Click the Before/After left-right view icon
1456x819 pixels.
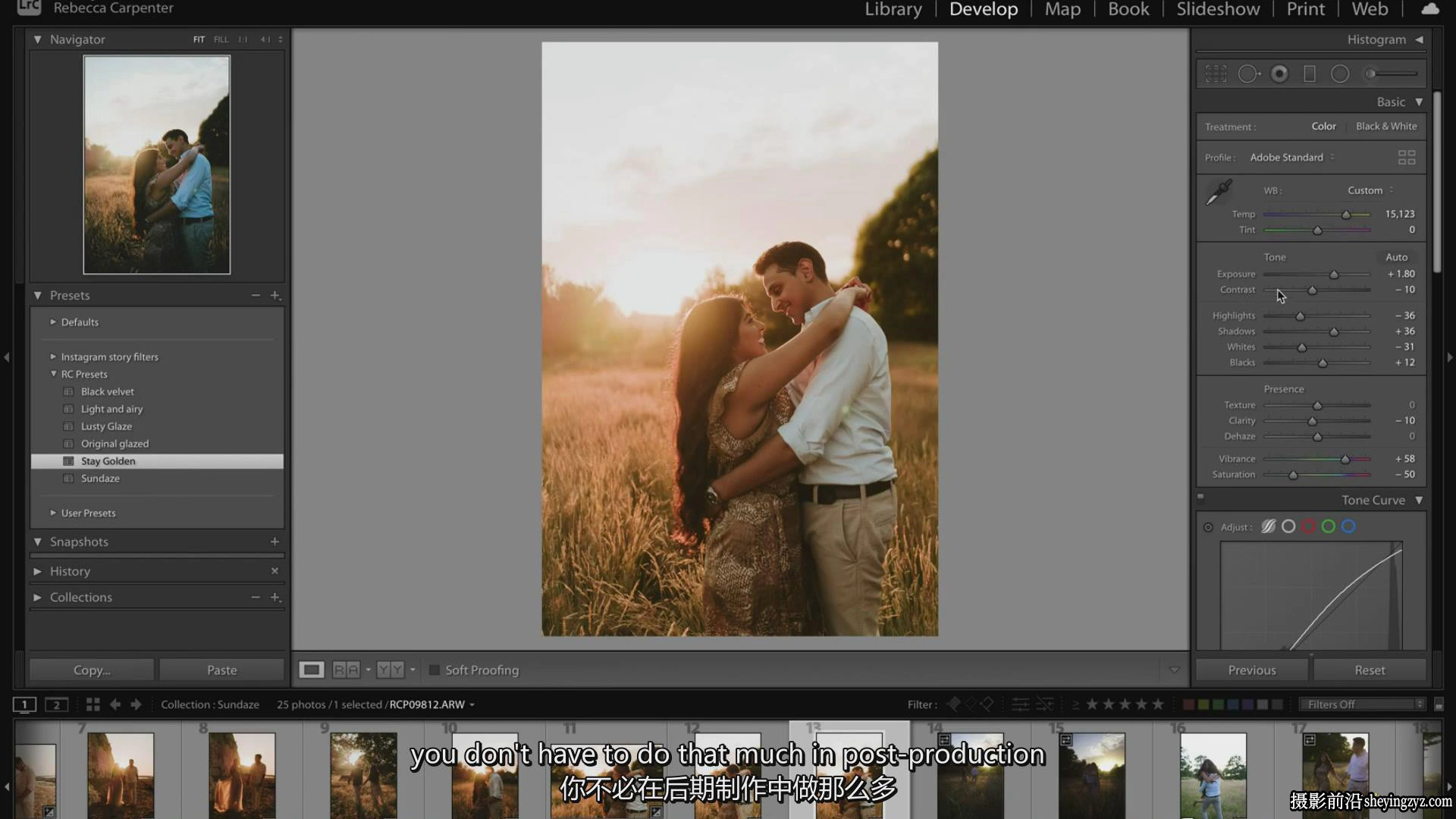pos(346,670)
